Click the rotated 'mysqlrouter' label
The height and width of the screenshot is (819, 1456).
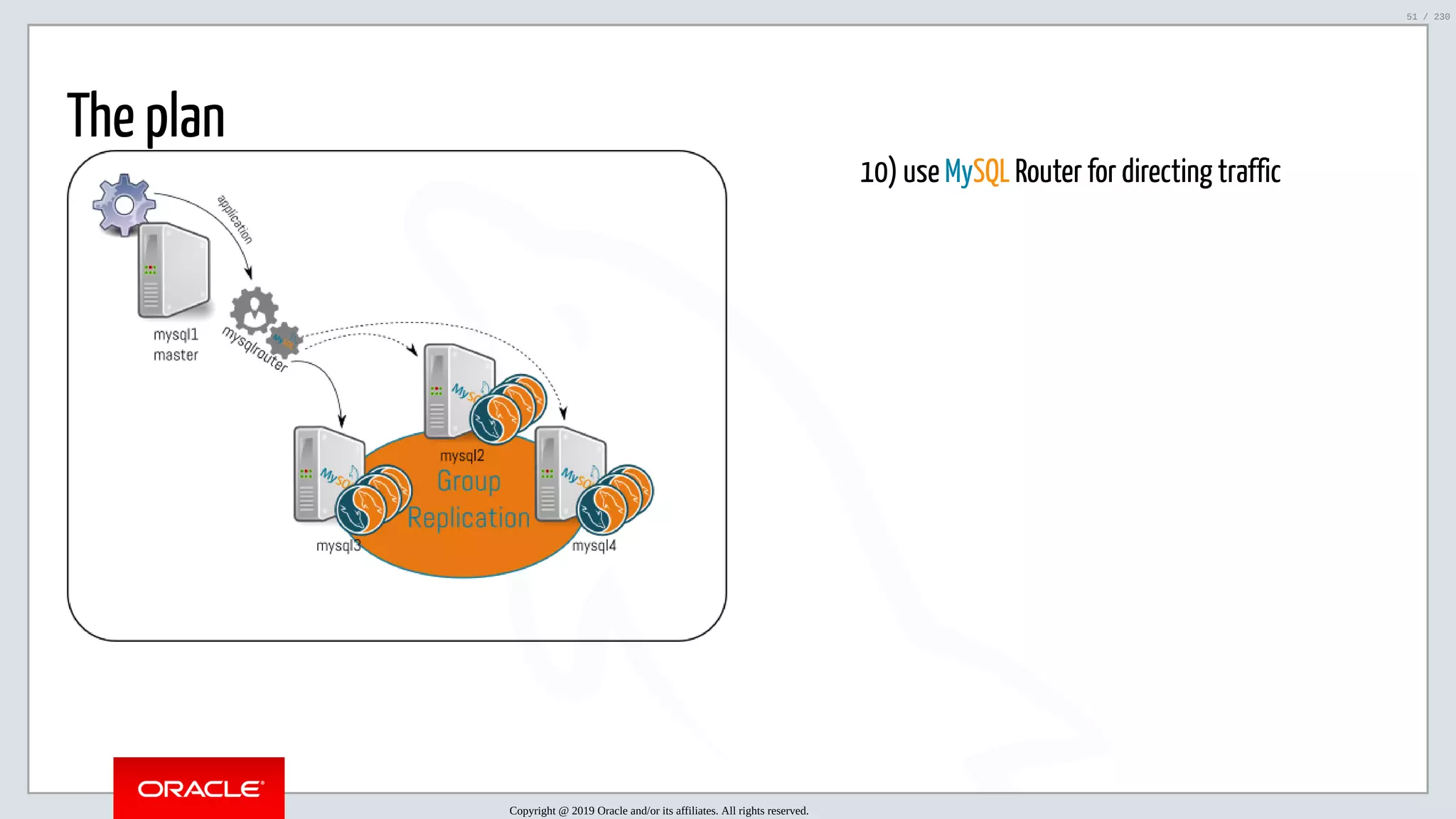click(255, 349)
